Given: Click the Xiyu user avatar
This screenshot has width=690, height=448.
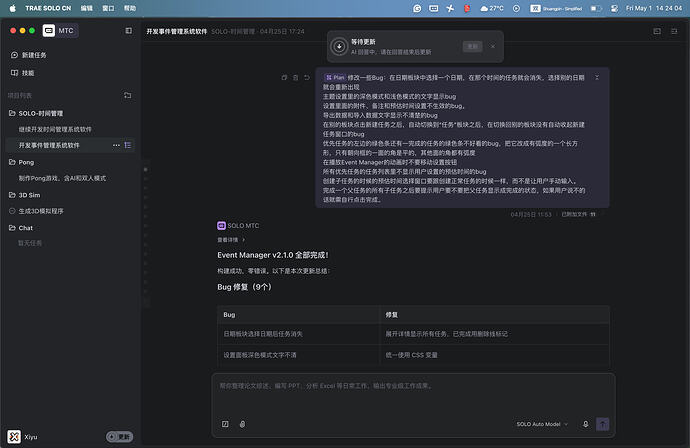Looking at the screenshot, I should point(14,437).
